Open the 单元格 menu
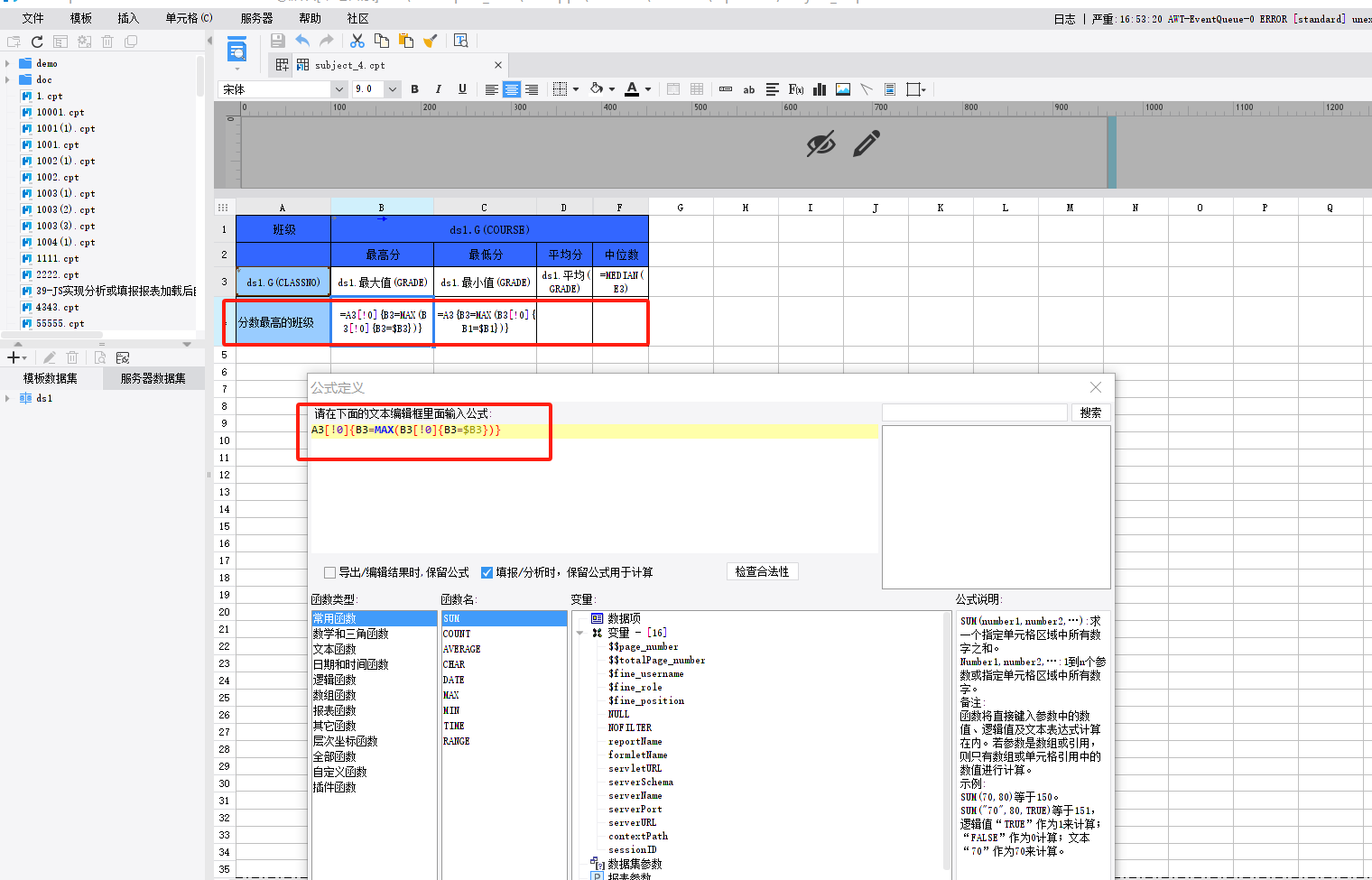Image resolution: width=1372 pixels, height=880 pixels. tap(189, 18)
